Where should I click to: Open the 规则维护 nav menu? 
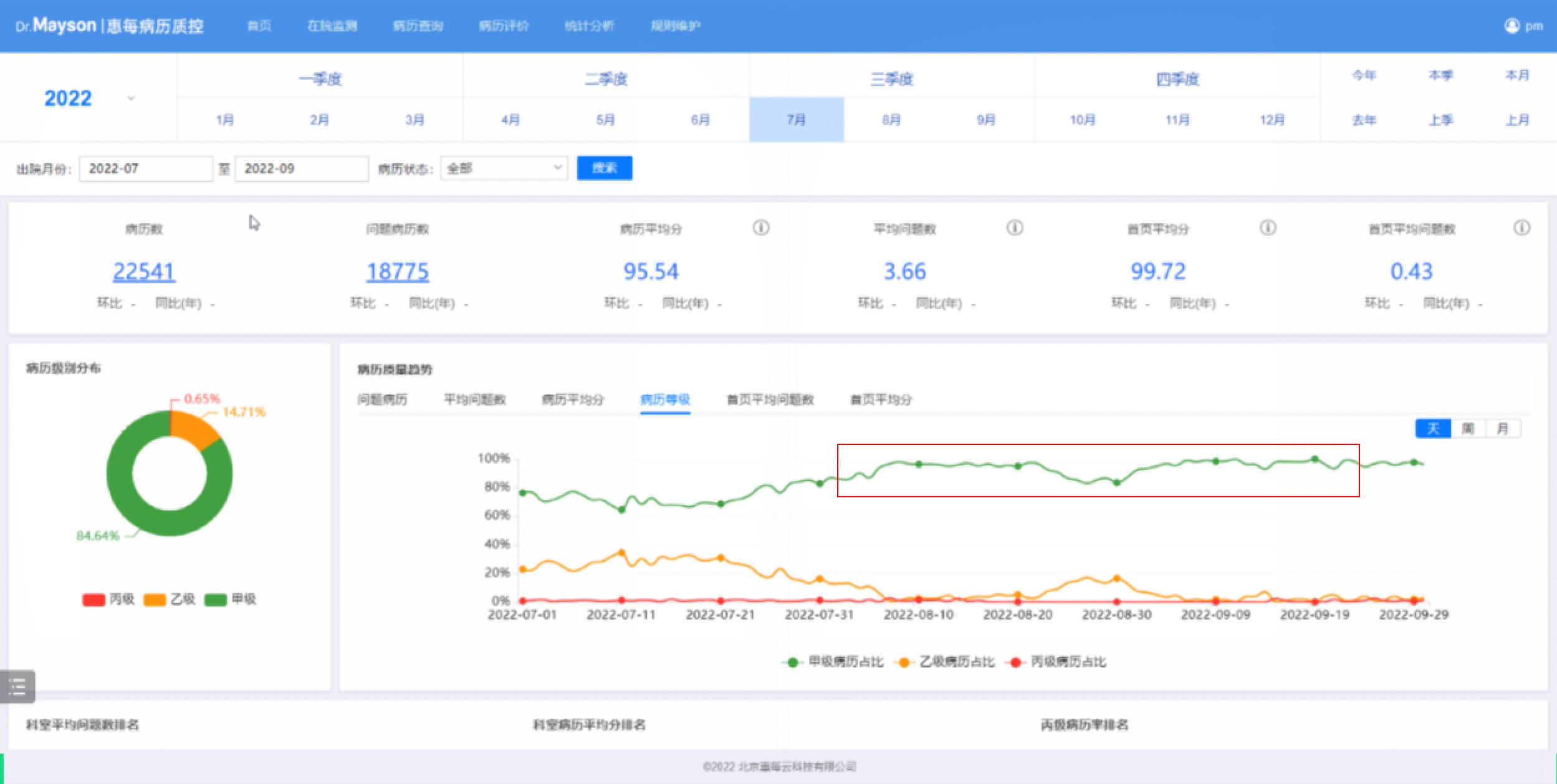(675, 26)
